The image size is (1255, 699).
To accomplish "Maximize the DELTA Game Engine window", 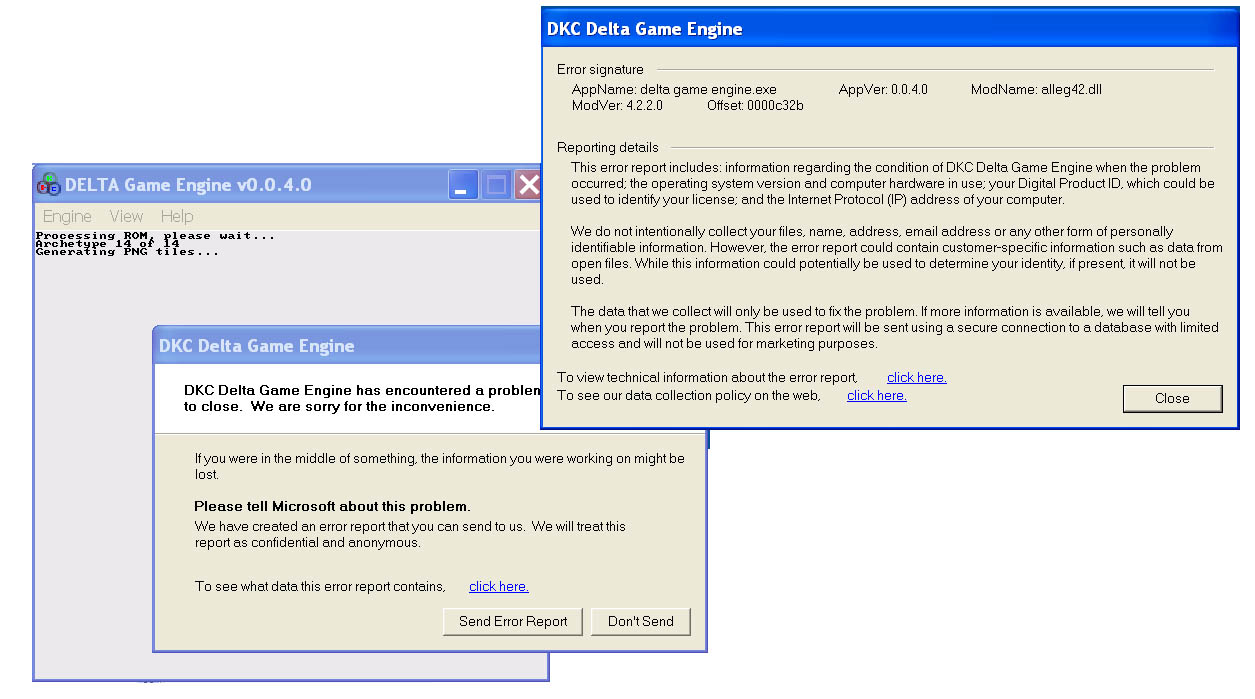I will tap(496, 185).
